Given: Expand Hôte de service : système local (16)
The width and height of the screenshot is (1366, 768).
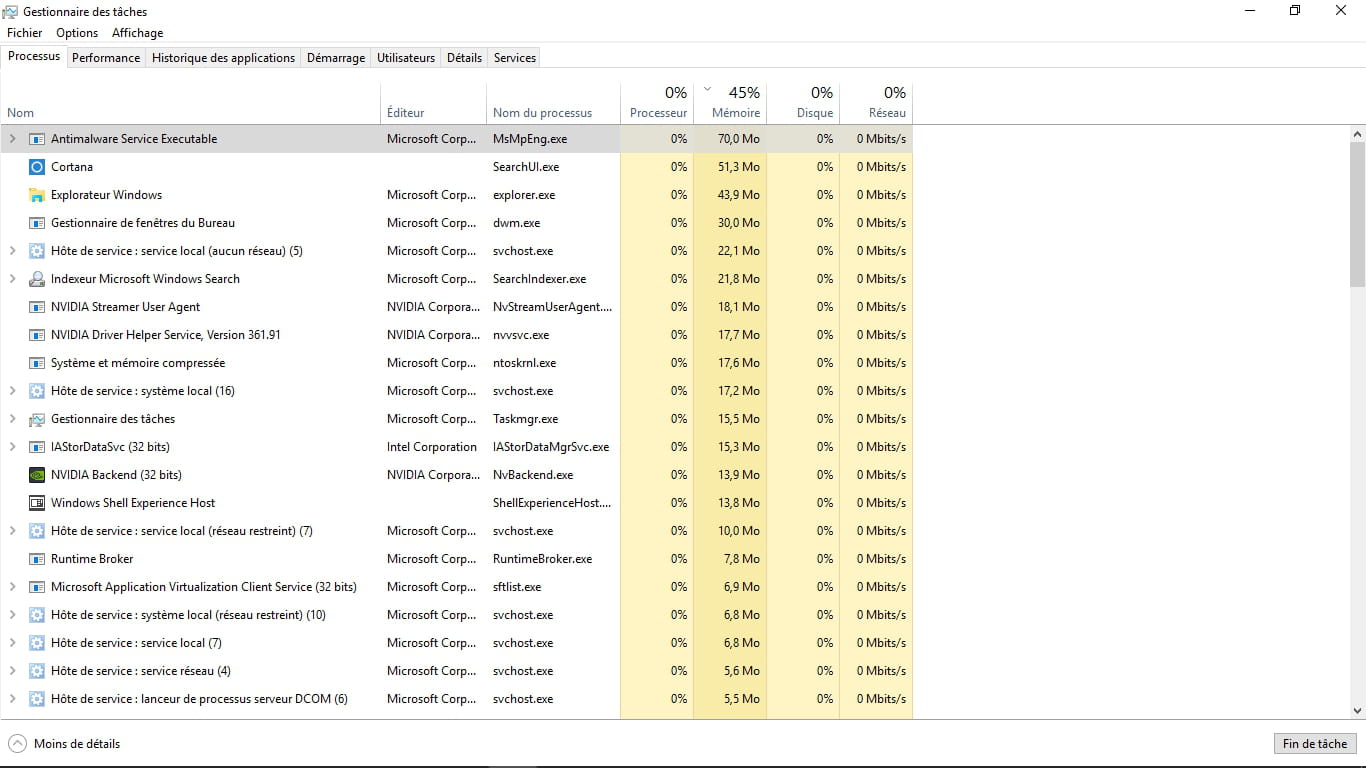Looking at the screenshot, I should [x=12, y=391].
